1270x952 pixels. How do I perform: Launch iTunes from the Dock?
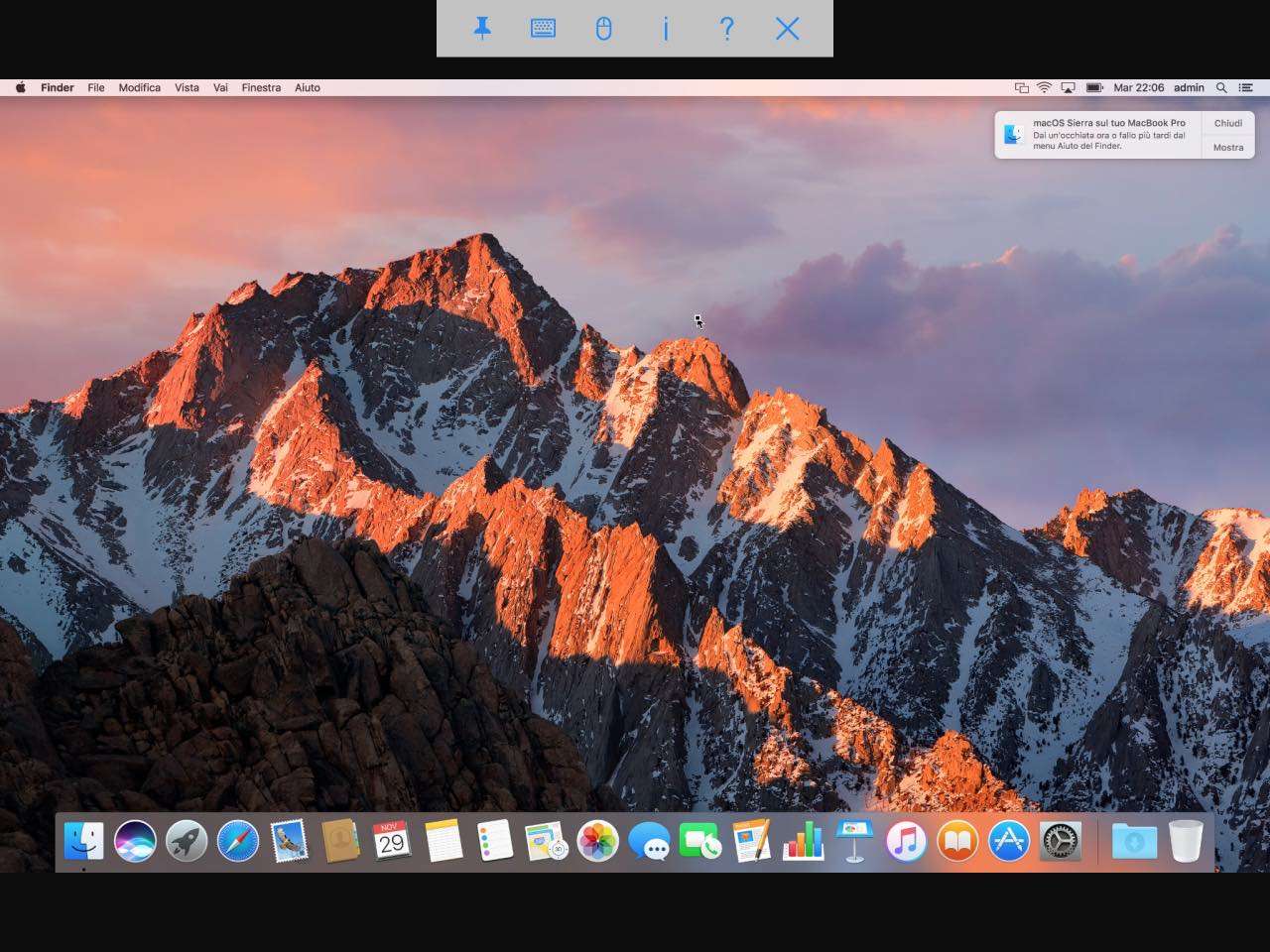tap(906, 842)
